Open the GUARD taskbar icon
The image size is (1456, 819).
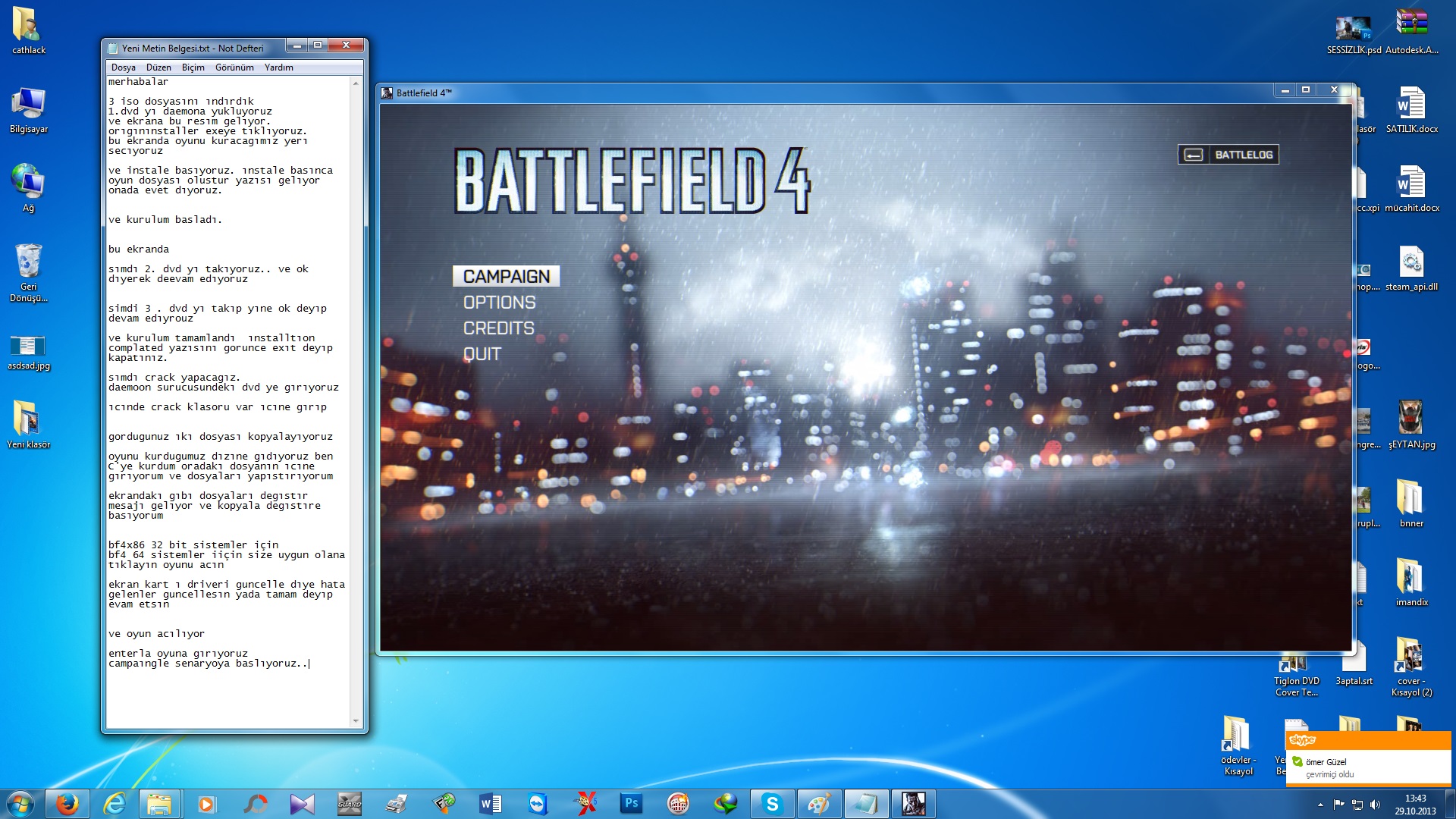point(349,804)
